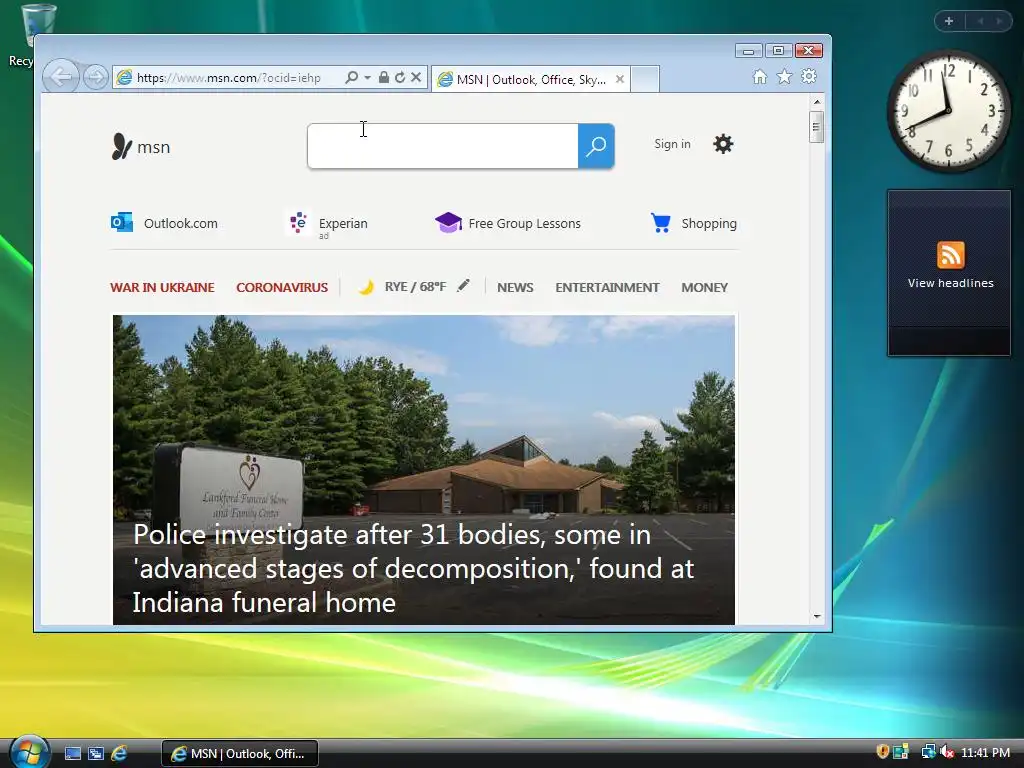Click the moon weather icon
This screenshot has width=1024, height=768.
[366, 287]
